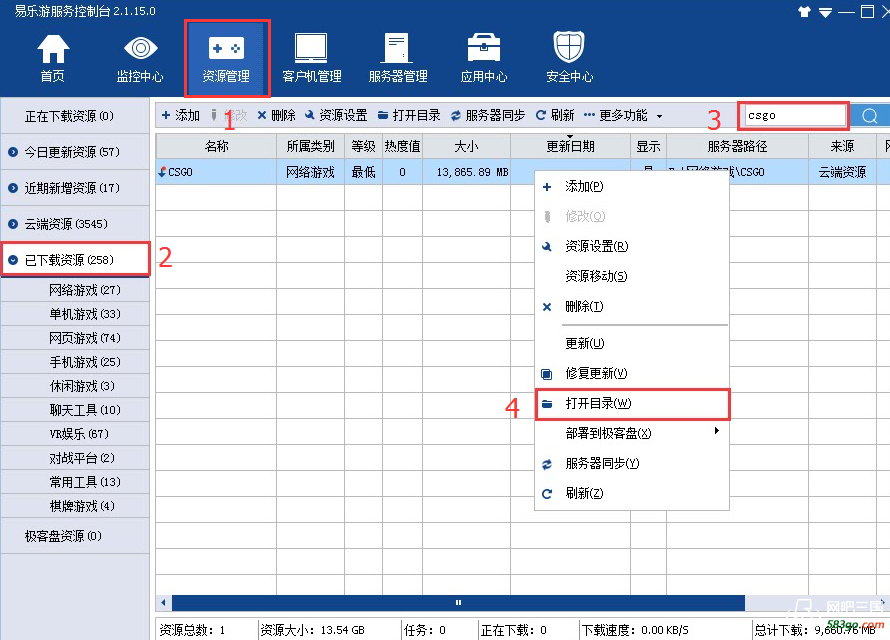The height and width of the screenshot is (640, 890).
Task: Click the 云端资源 source cell
Action: click(842, 172)
